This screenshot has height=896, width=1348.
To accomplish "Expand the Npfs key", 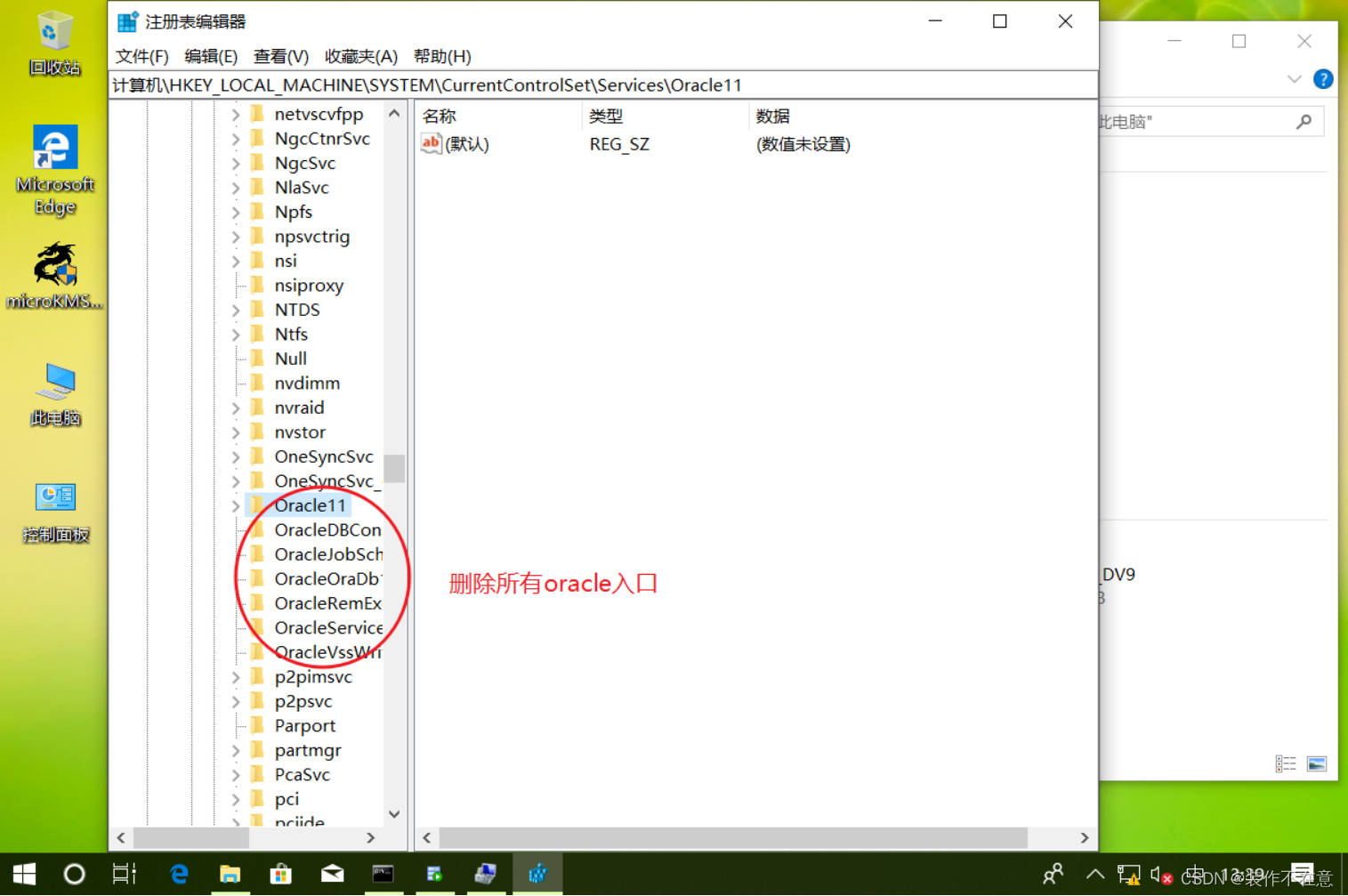I will click(x=236, y=213).
